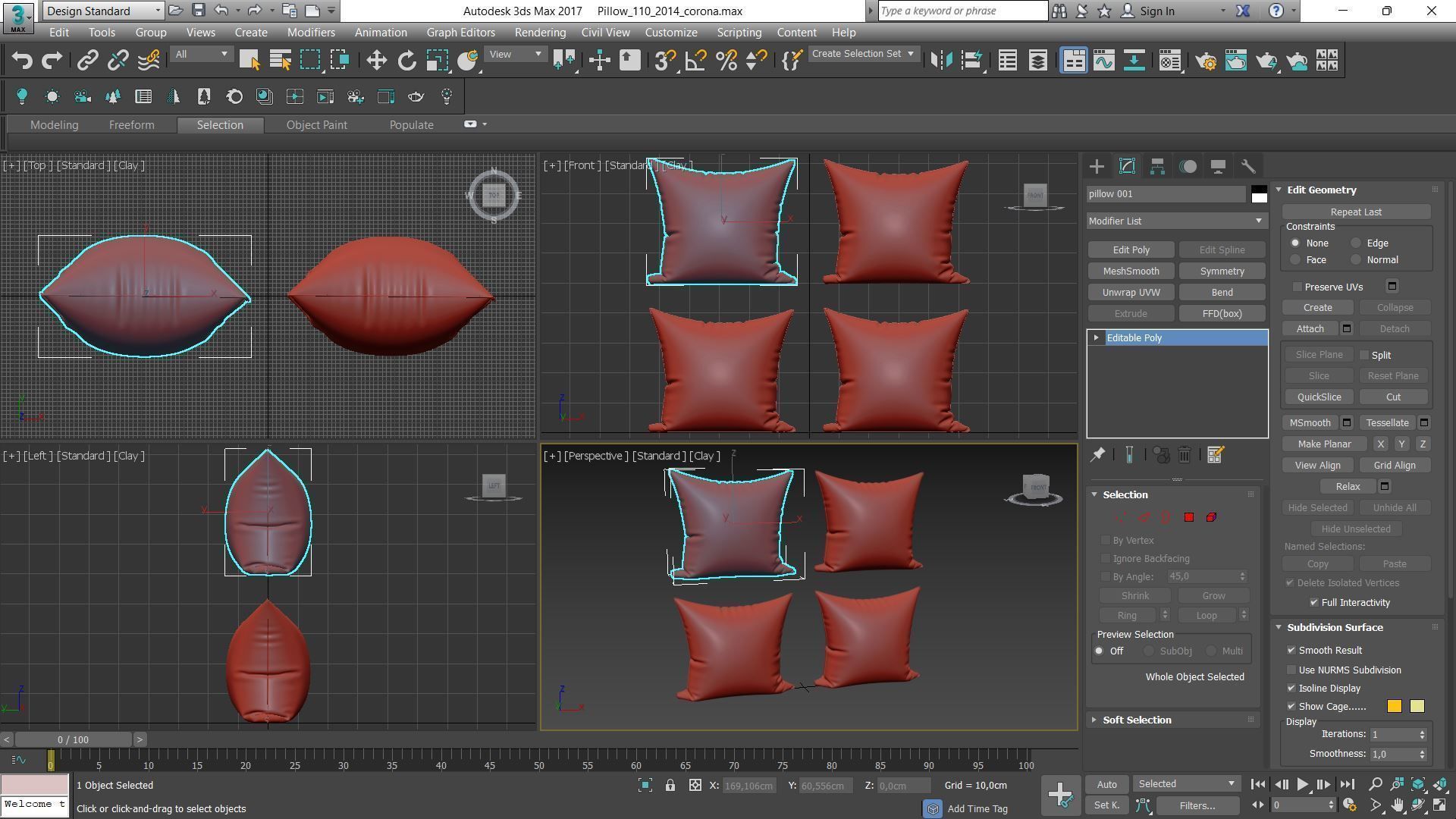Activate the Select and Rotate tool

tap(407, 61)
